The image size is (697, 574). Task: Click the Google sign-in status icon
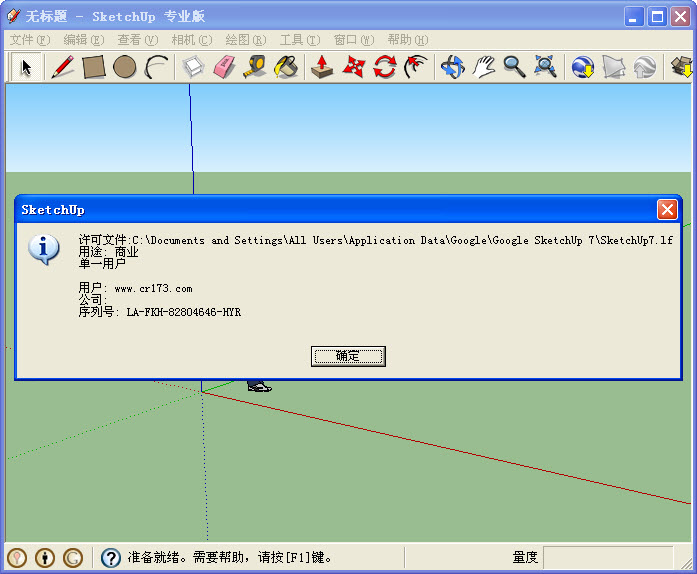(x=73, y=557)
